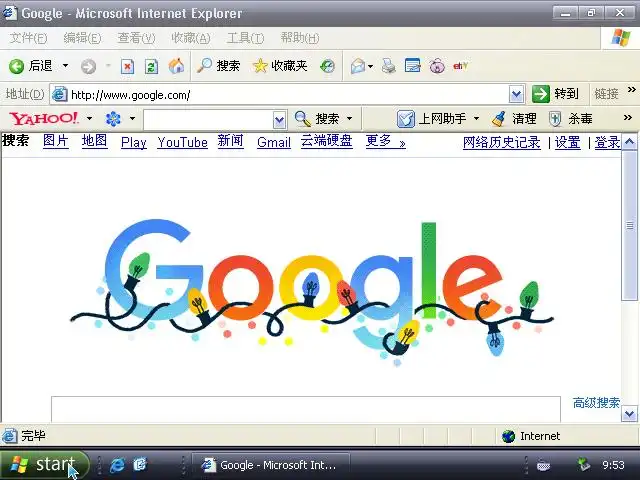Viewport: 640px width, 480px height.
Task: Open the address bar dropdown list
Action: coord(516,94)
